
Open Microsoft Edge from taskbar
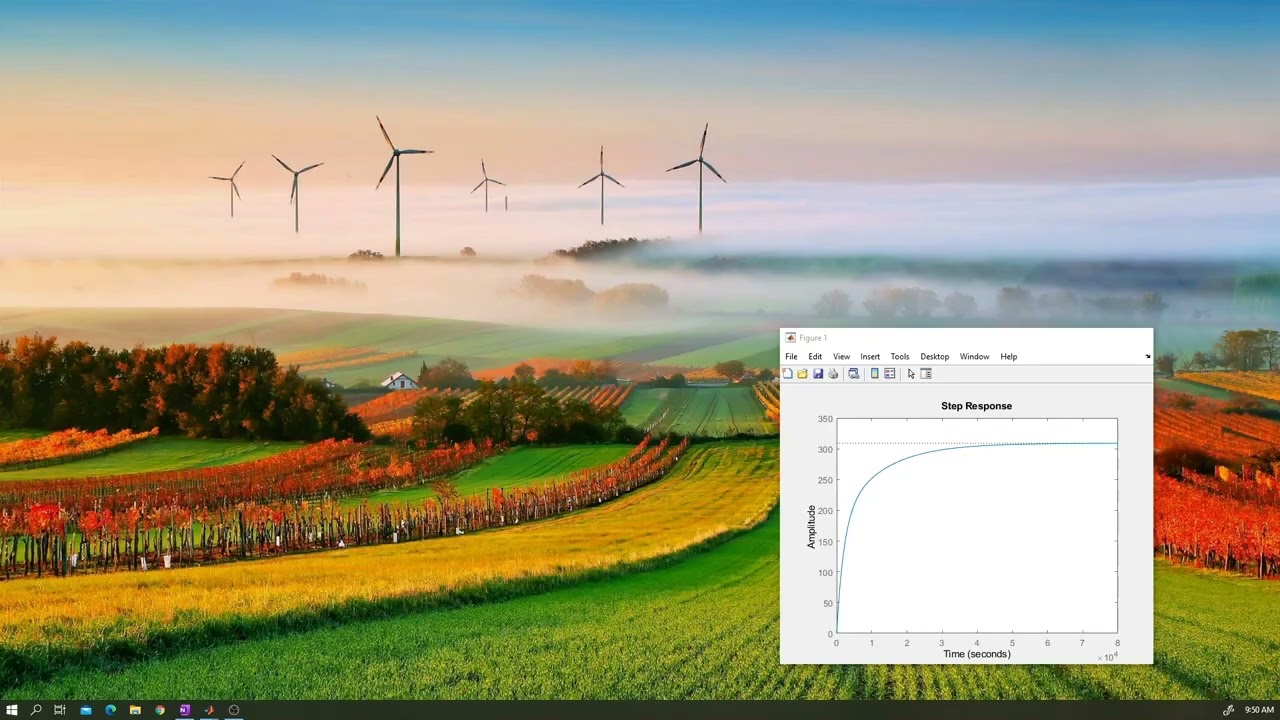(110, 710)
